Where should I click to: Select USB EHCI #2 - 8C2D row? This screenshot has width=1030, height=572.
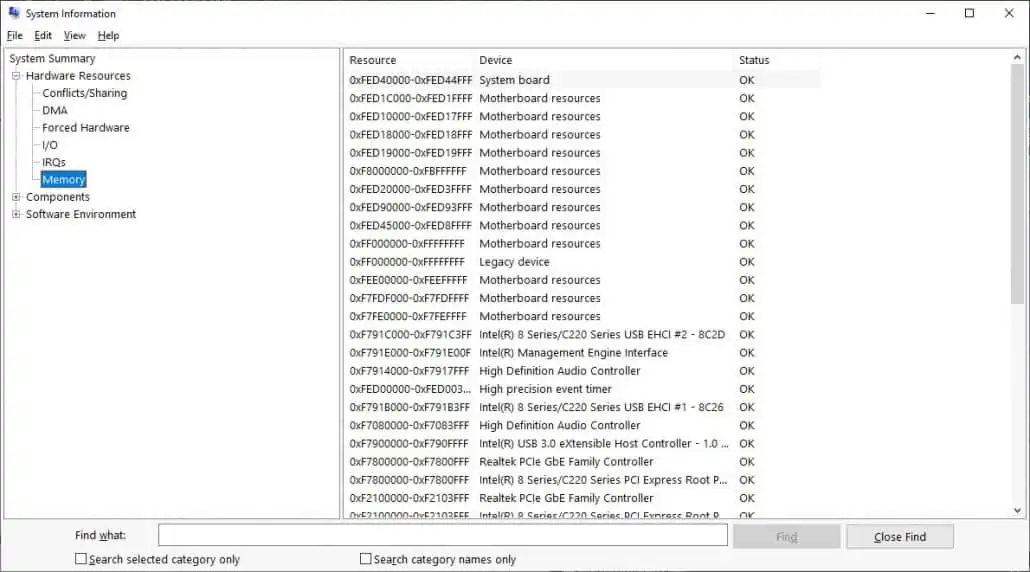[583, 334]
